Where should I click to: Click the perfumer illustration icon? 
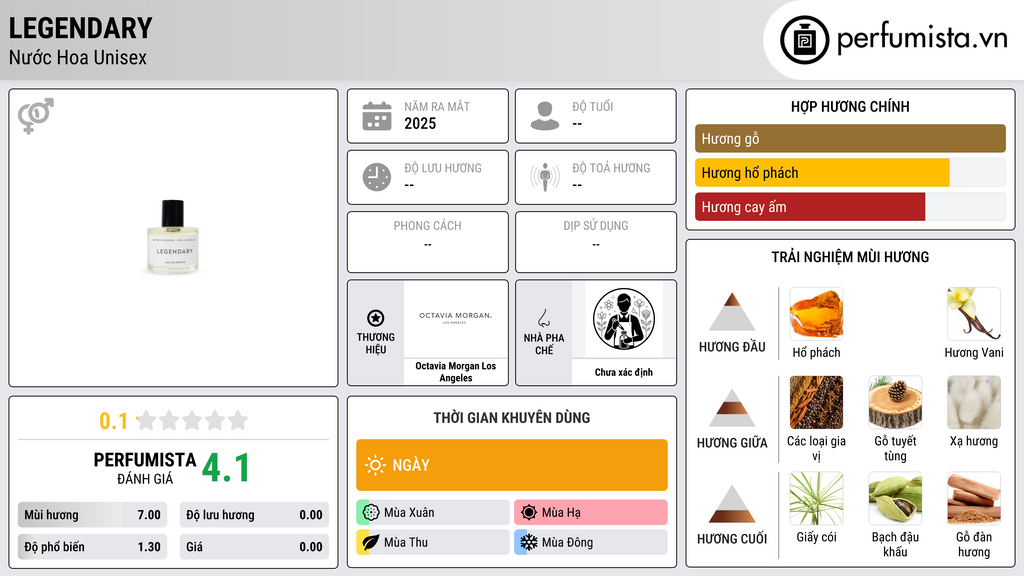tap(624, 319)
